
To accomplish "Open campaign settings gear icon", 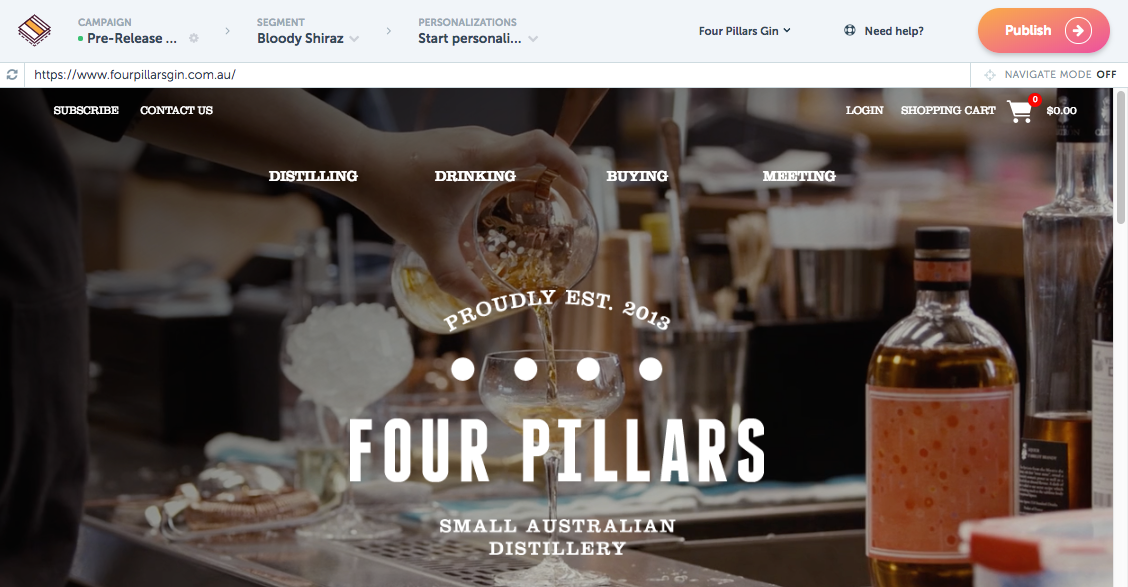I will tap(194, 38).
